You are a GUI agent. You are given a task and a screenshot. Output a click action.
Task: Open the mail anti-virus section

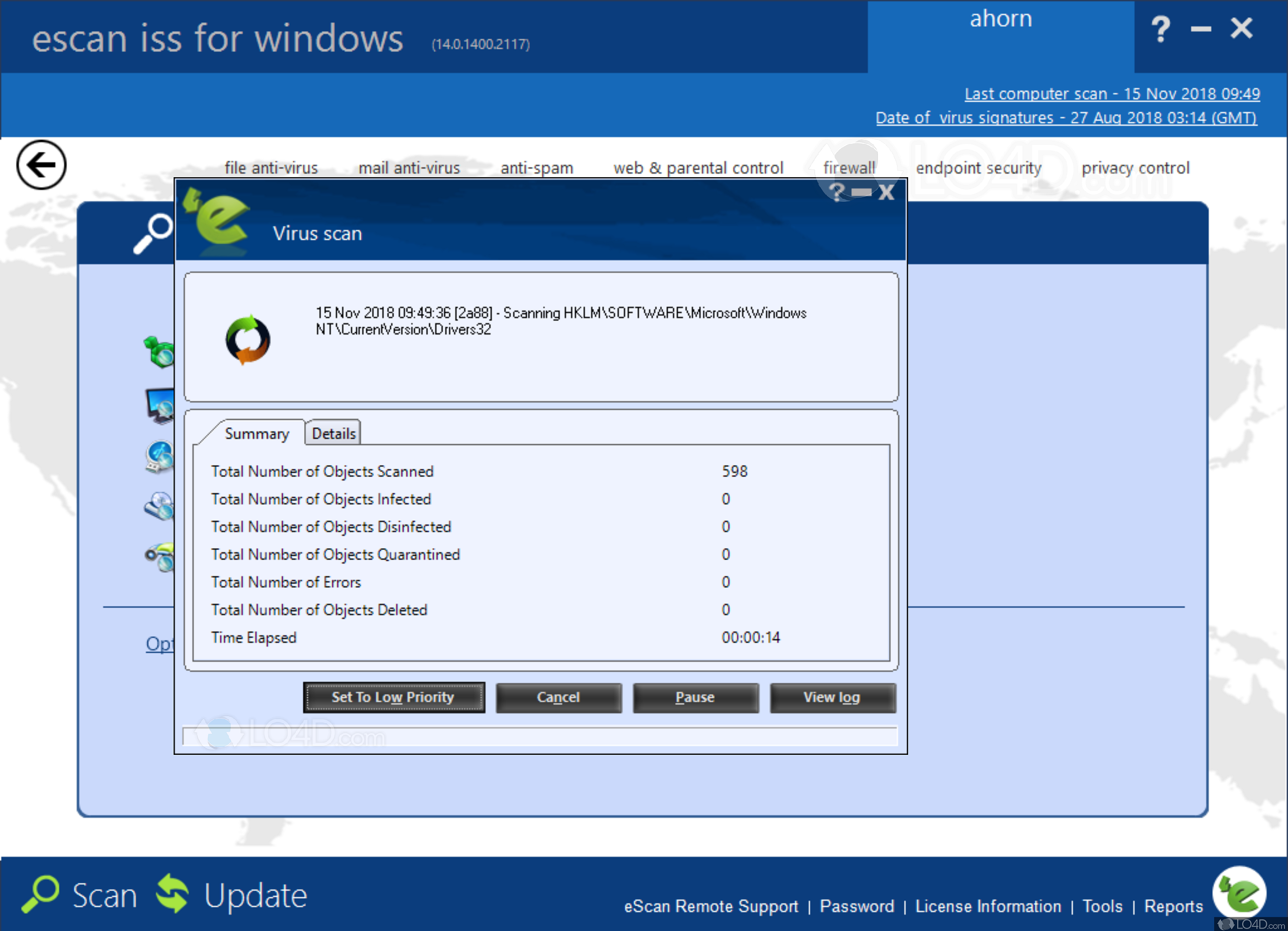tap(410, 168)
